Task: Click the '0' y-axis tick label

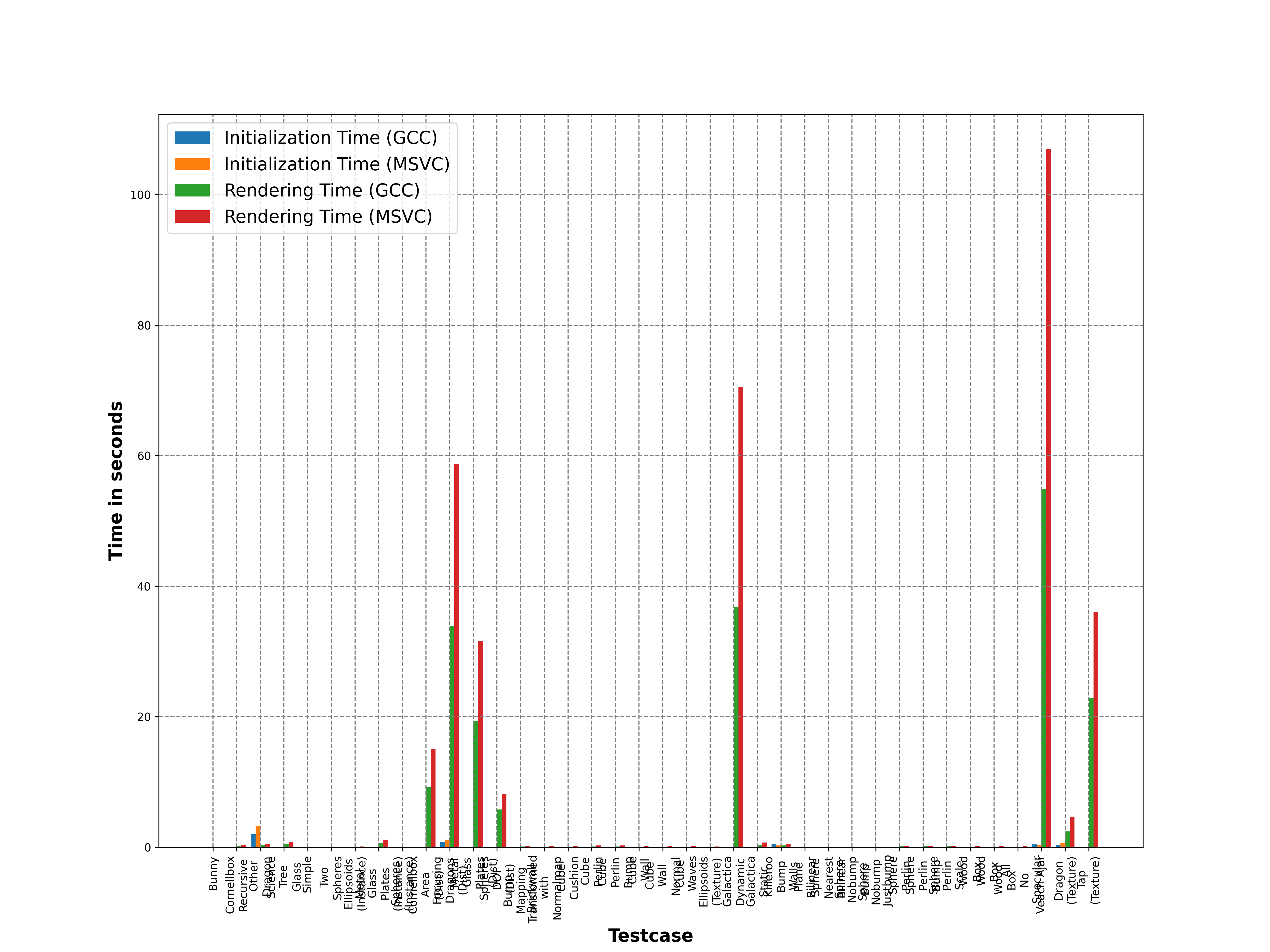Action: point(148,848)
